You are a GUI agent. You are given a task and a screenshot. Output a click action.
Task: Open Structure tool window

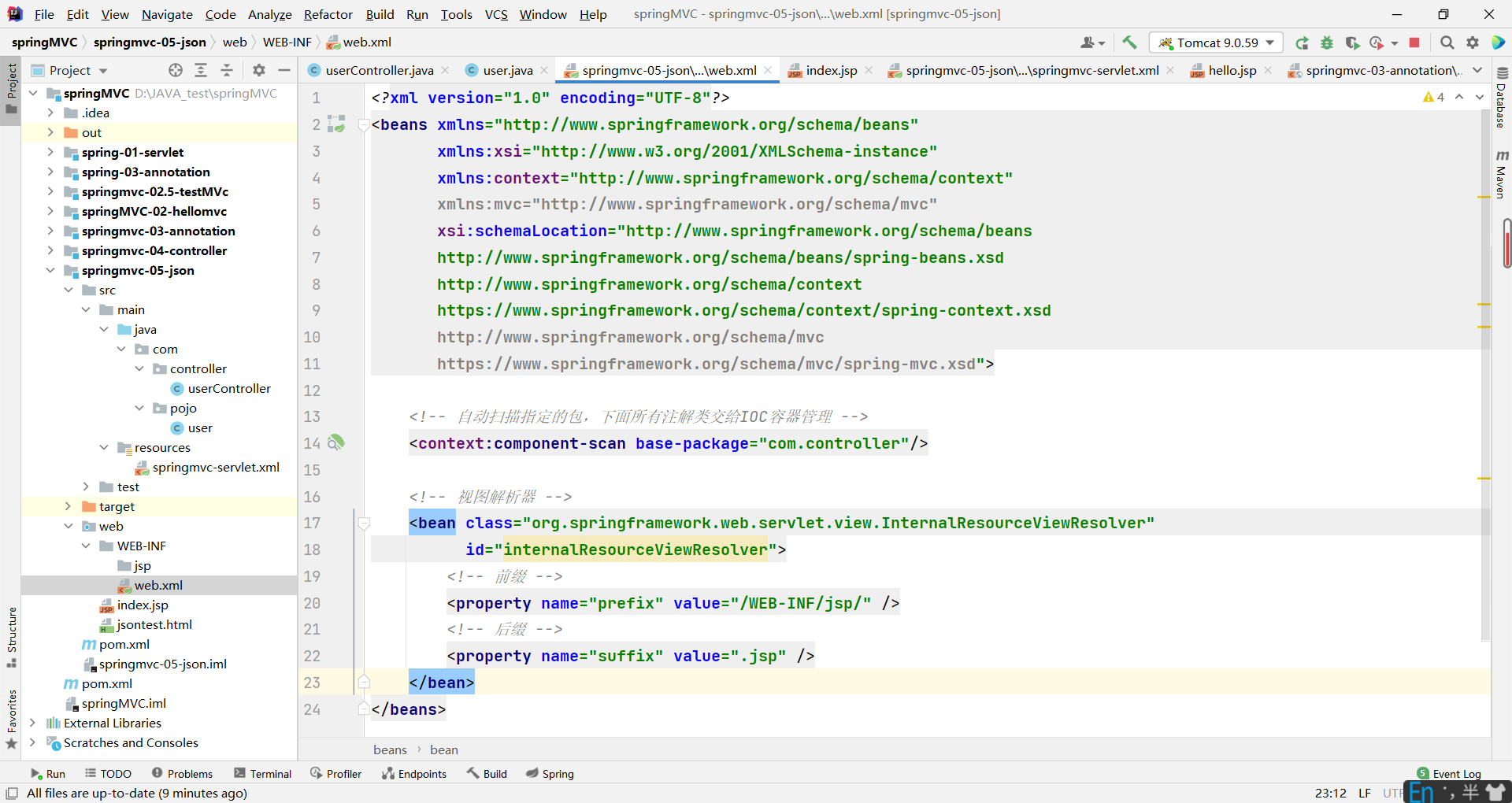pyautogui.click(x=11, y=636)
